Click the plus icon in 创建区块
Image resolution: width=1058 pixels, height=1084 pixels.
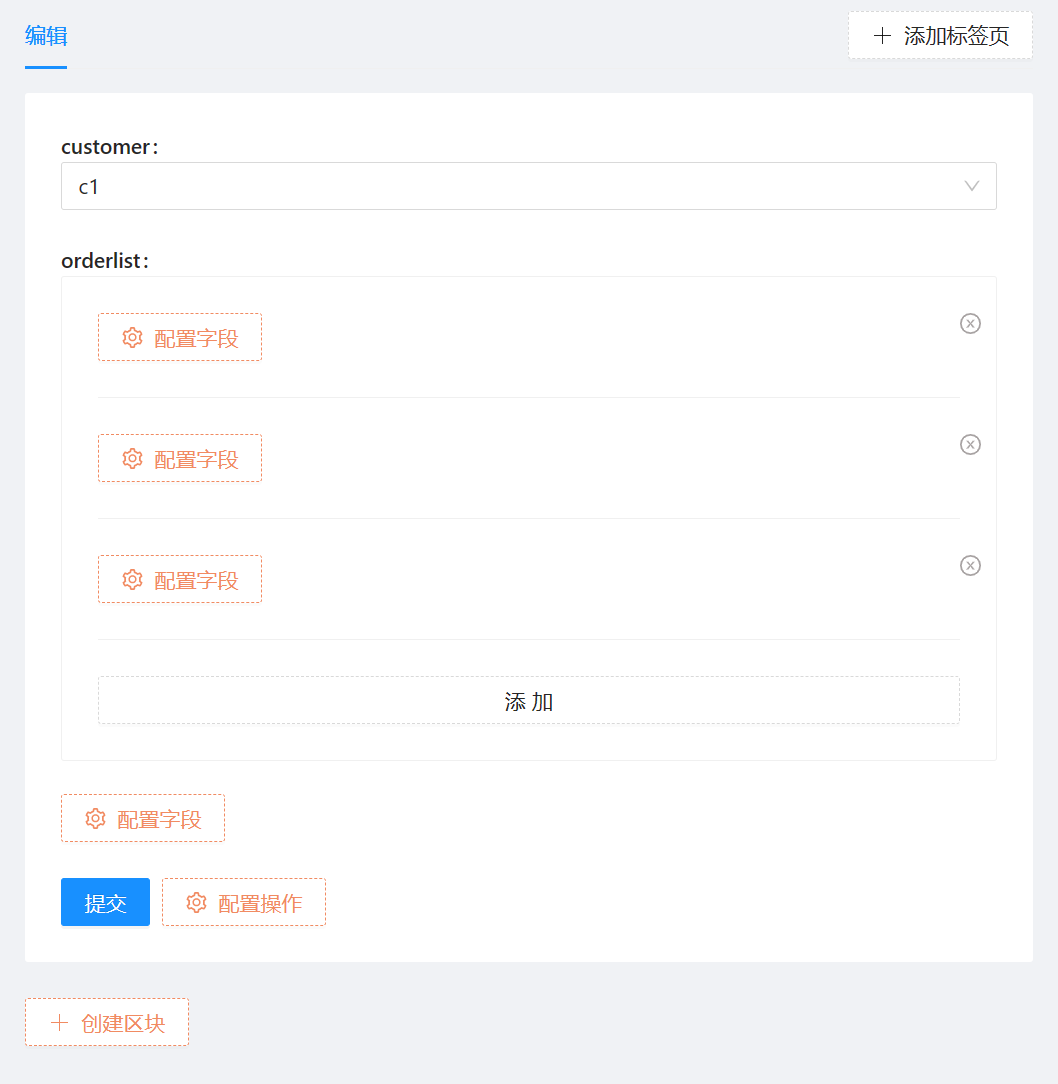[x=59, y=1023]
